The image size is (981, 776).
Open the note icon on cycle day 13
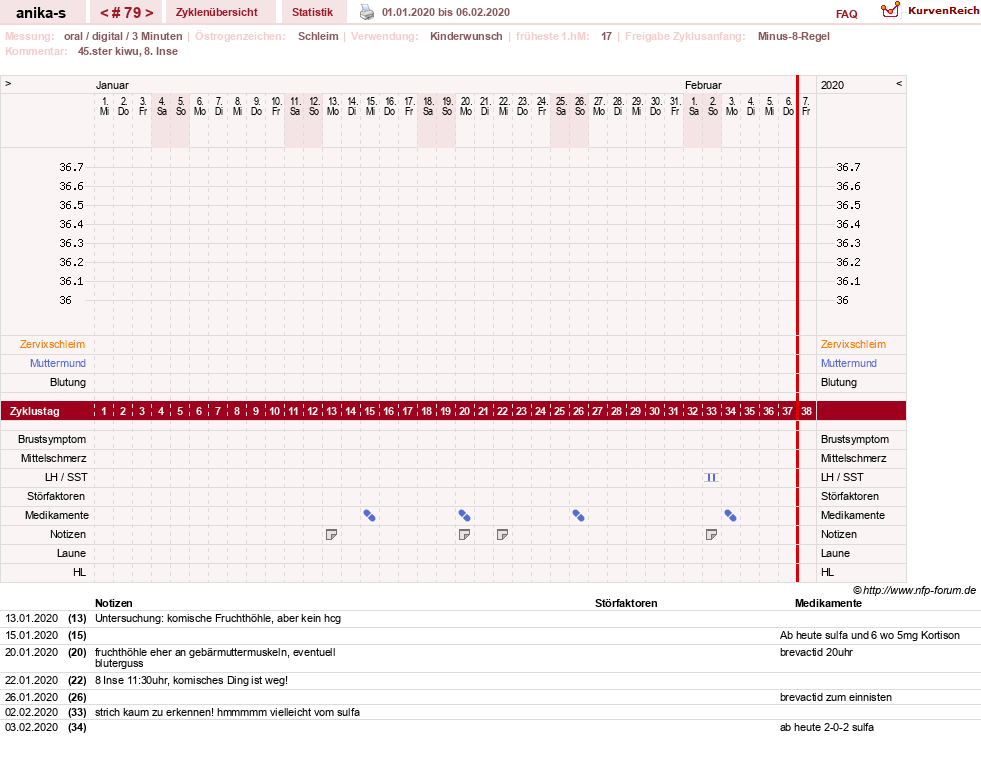pos(332,534)
